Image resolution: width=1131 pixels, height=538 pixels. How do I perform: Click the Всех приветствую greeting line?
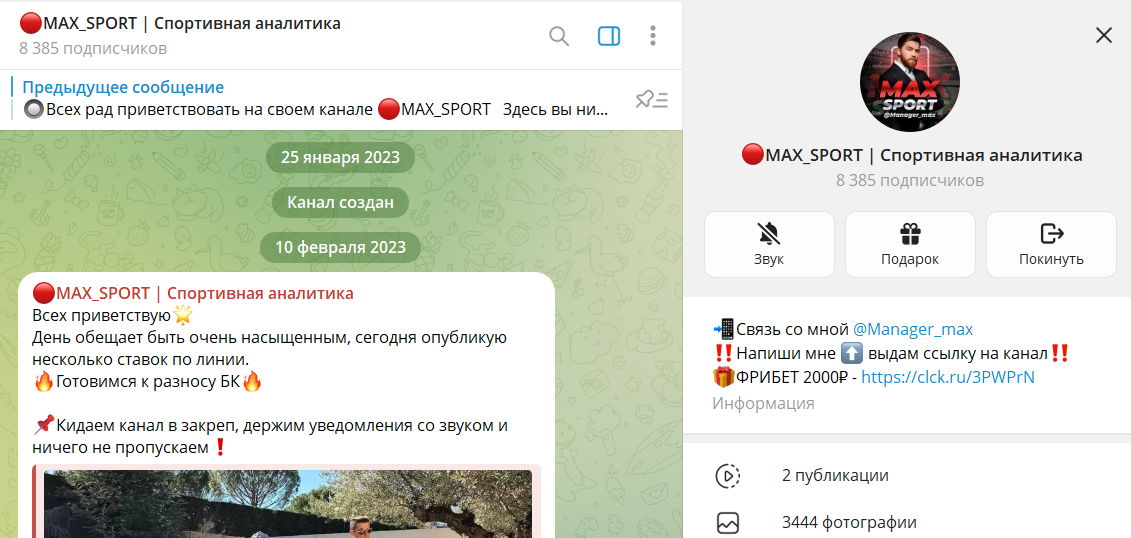pos(113,315)
